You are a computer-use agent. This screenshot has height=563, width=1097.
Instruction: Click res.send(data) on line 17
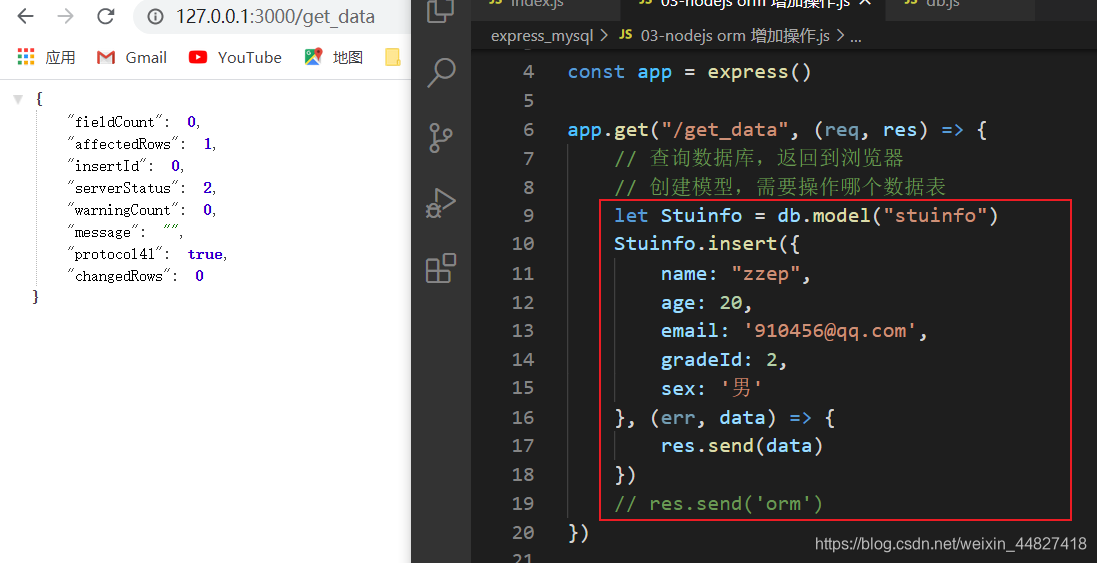coord(742,446)
